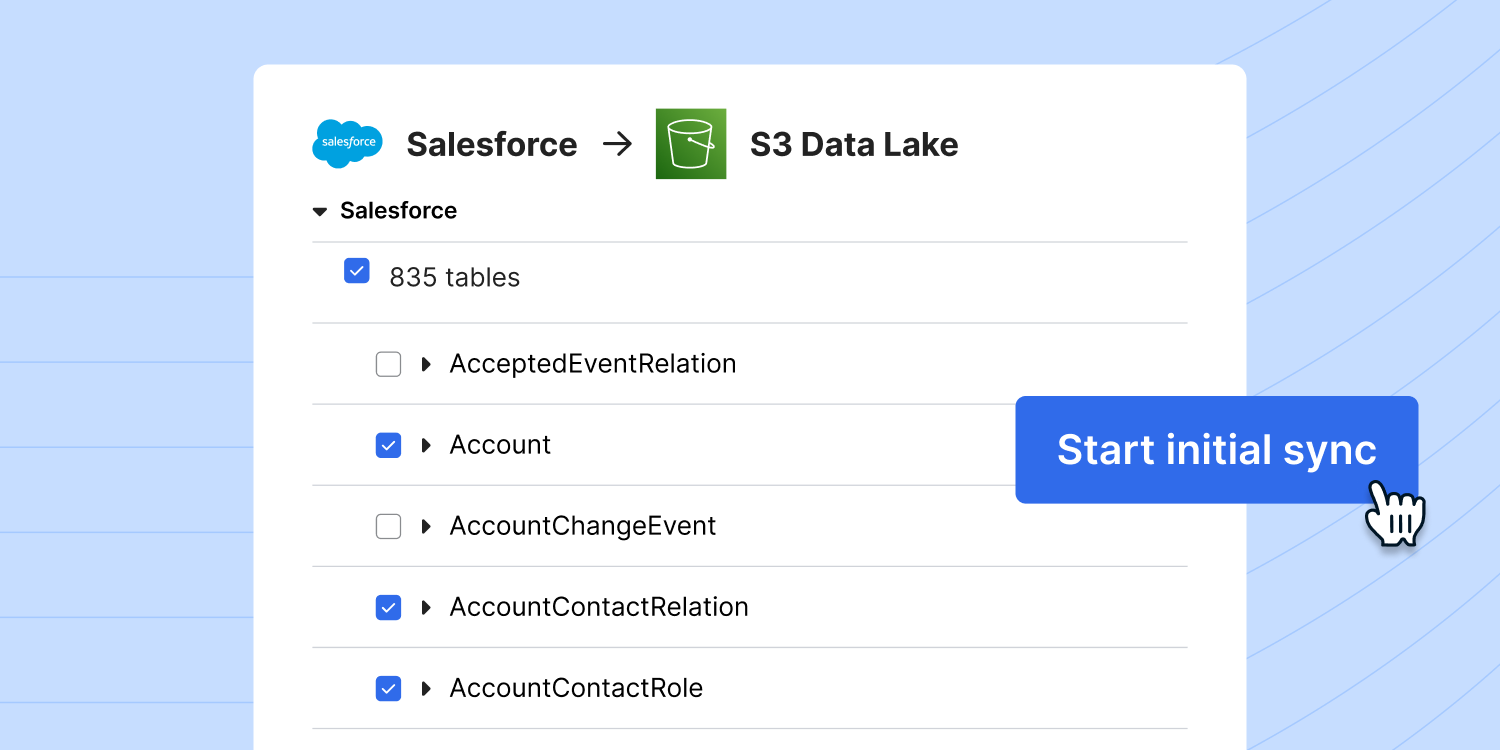The height and width of the screenshot is (750, 1500).
Task: Uncheck the AccountContactRelation checkbox
Action: point(388,607)
